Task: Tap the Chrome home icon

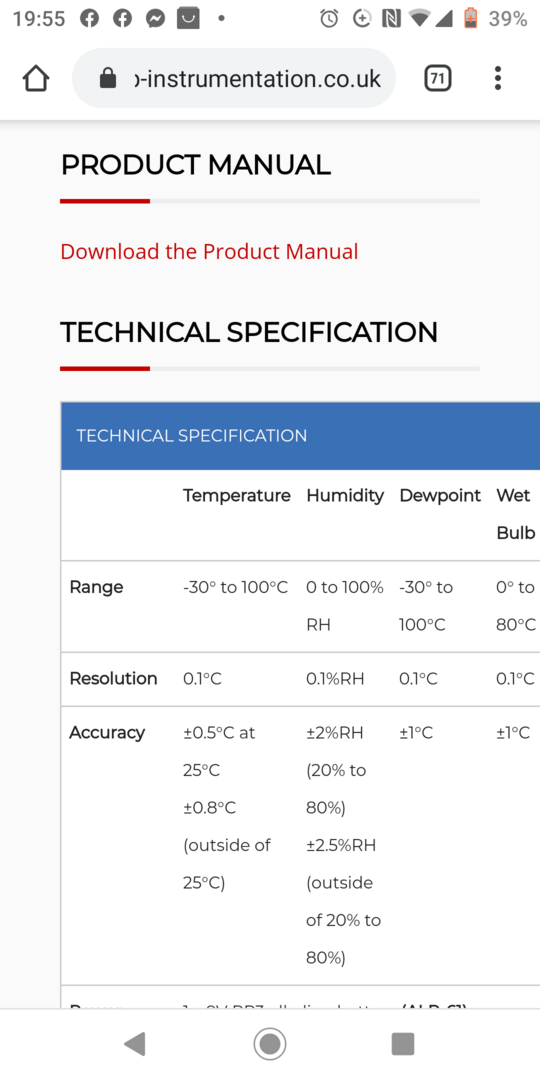Action: [36, 79]
